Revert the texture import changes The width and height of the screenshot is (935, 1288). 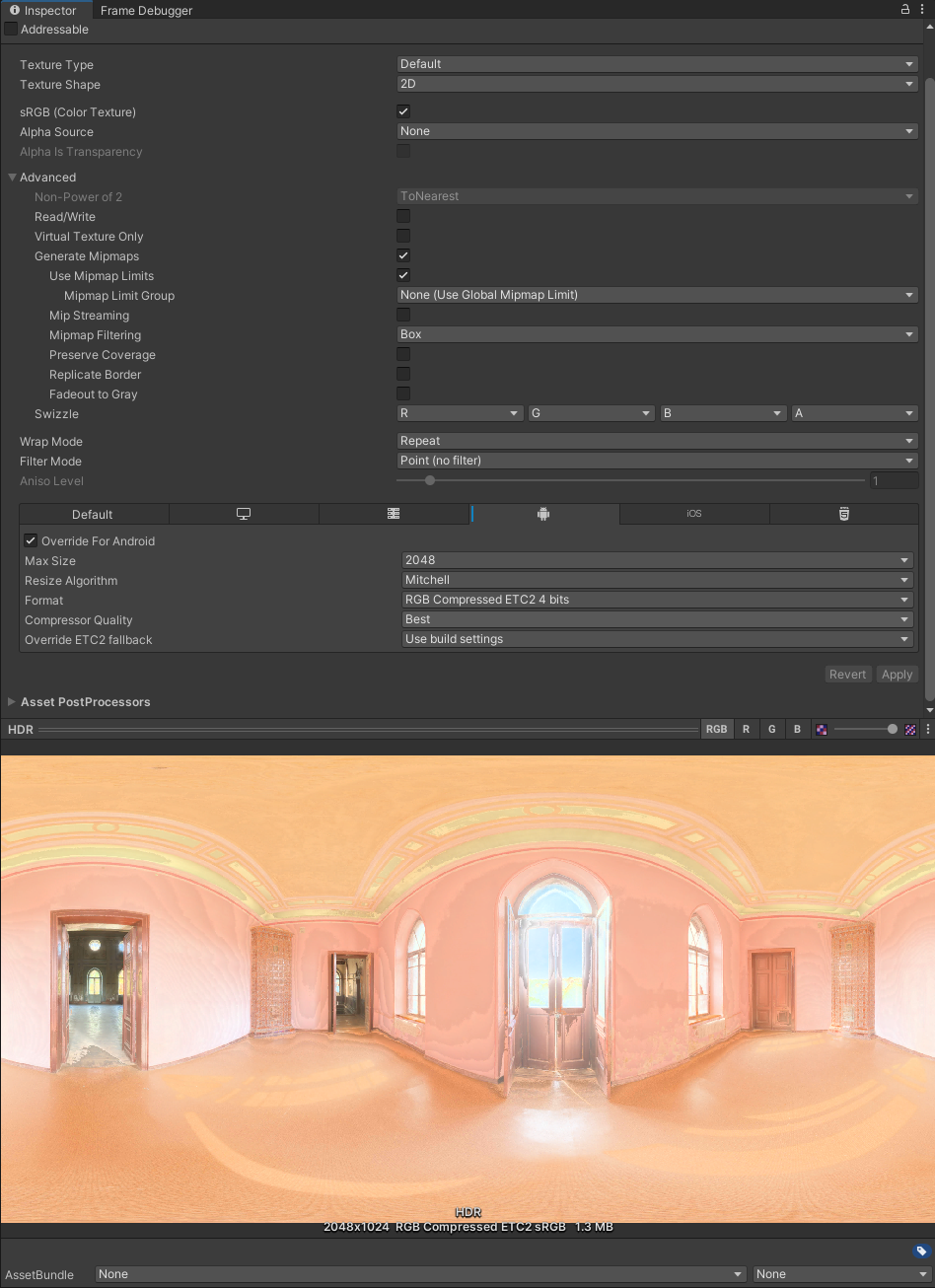coord(847,674)
